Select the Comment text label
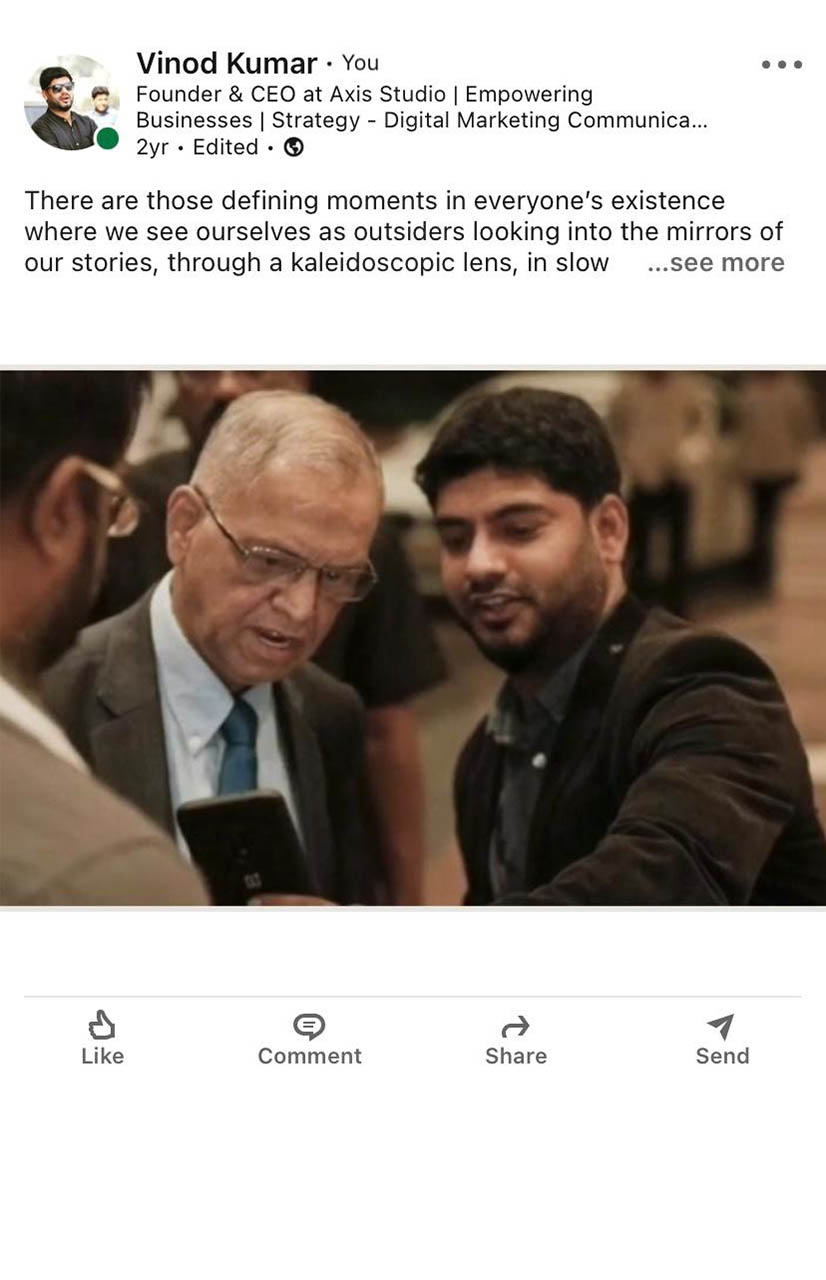Screen dimensions: 826x1280 point(309,1056)
